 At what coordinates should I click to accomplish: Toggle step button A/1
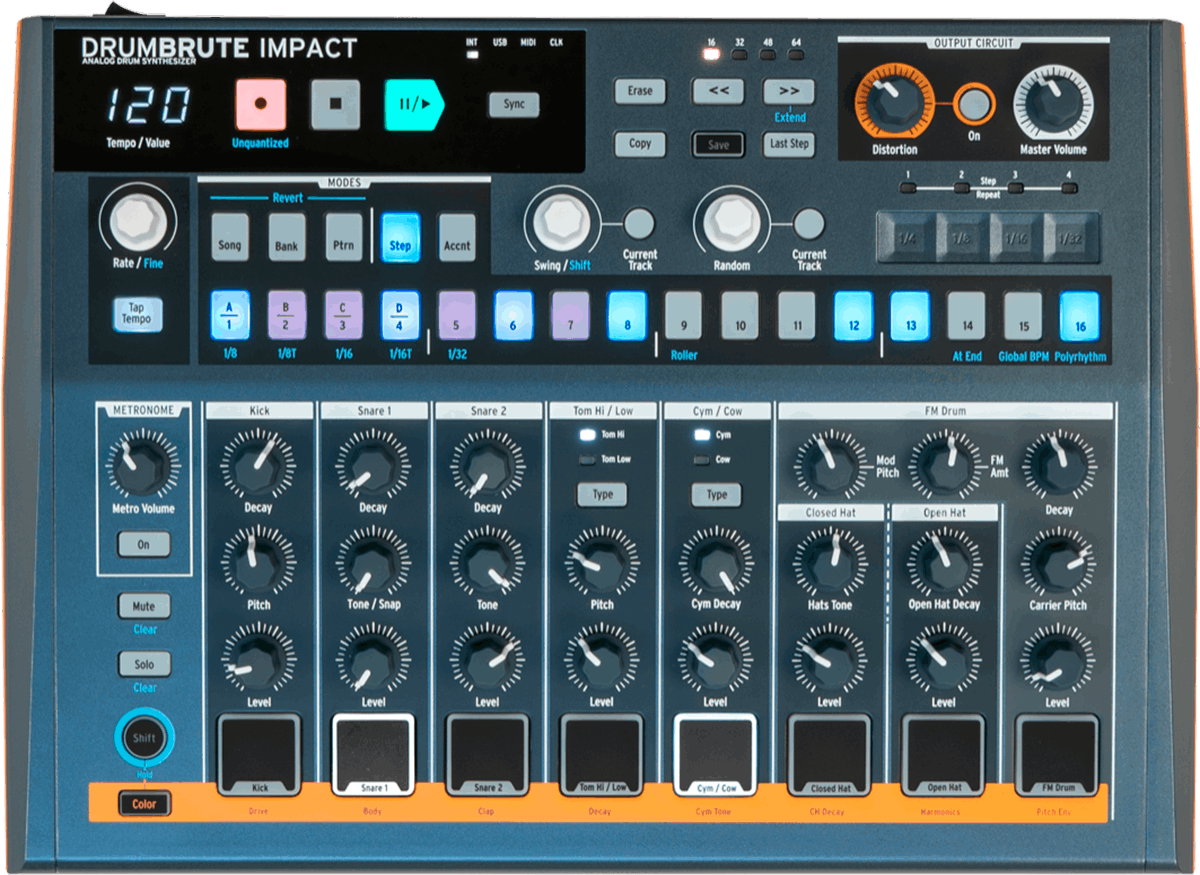point(230,316)
